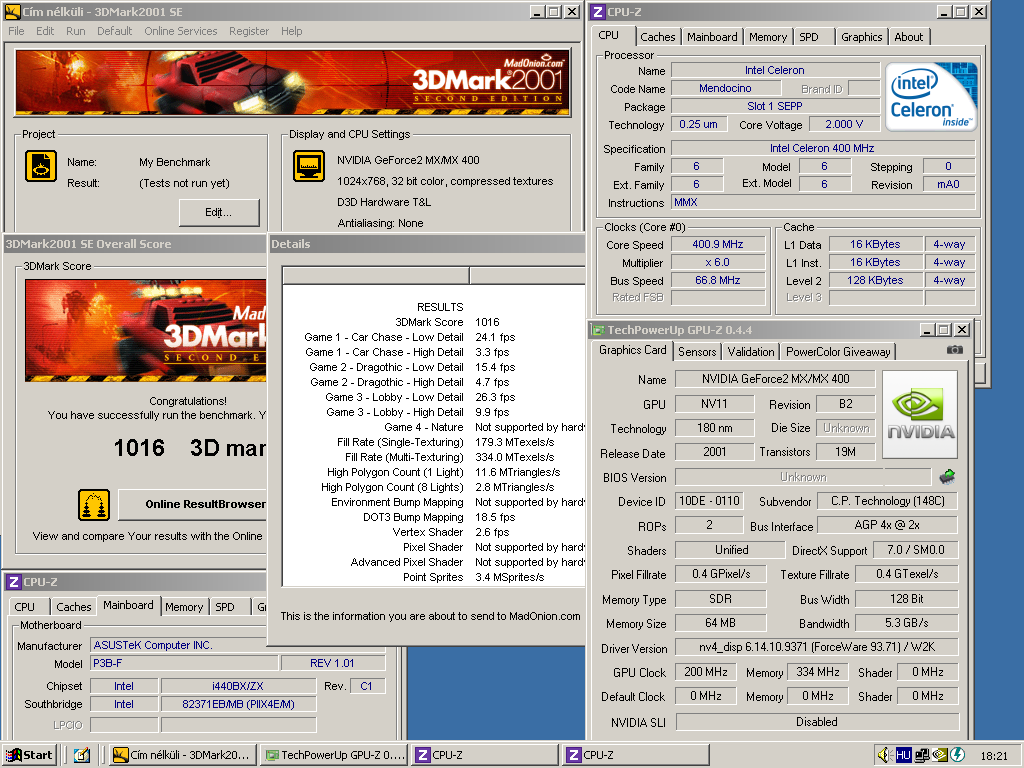Screen dimensions: 1024x768
Task: Click the volume speaker tray icon
Action: 884,755
